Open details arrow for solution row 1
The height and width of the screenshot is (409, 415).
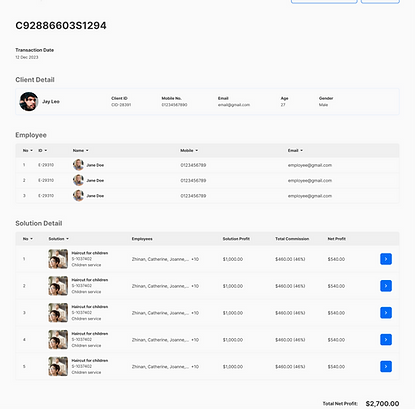tap(386, 259)
